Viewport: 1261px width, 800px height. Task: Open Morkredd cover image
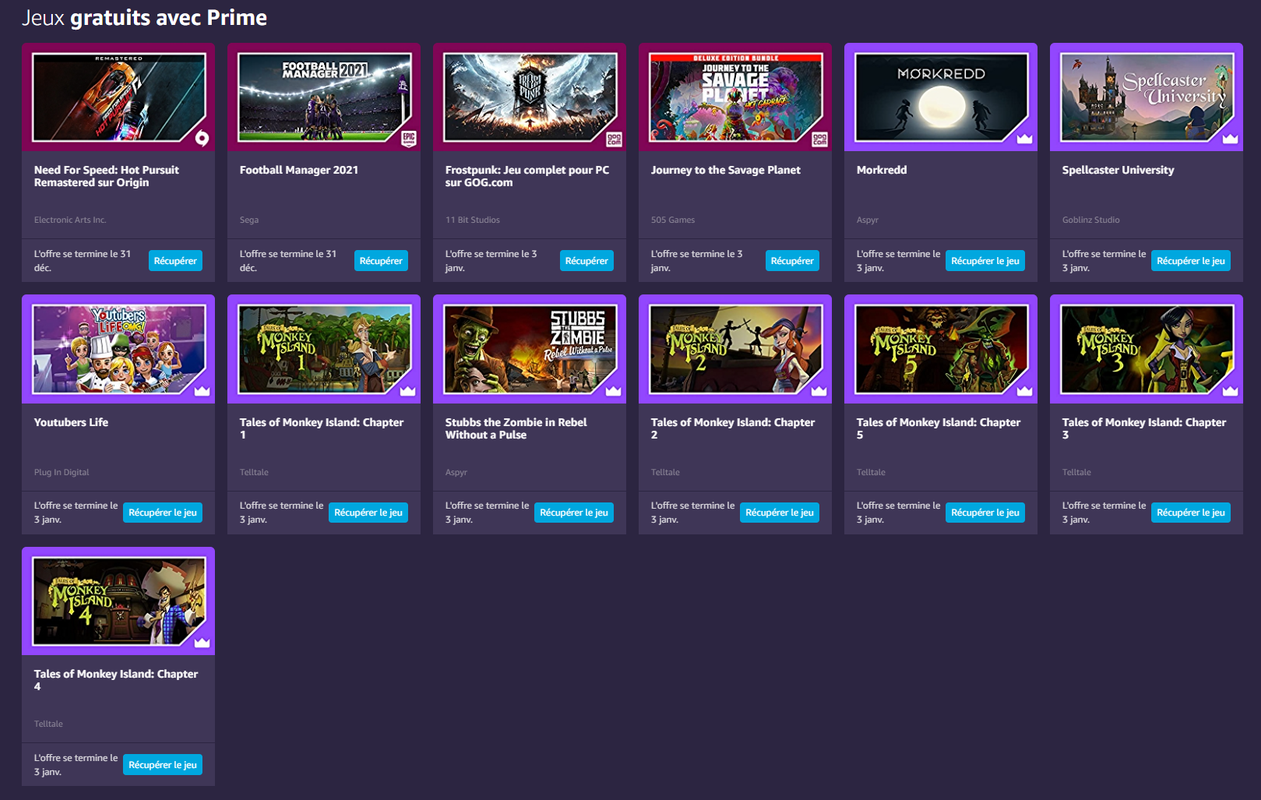point(941,98)
